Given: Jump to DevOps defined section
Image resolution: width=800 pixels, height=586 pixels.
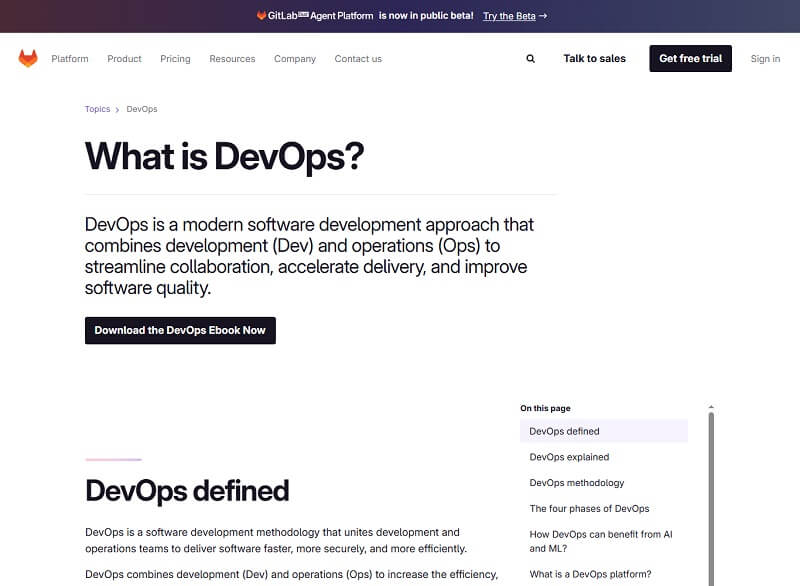Looking at the screenshot, I should (604, 431).
